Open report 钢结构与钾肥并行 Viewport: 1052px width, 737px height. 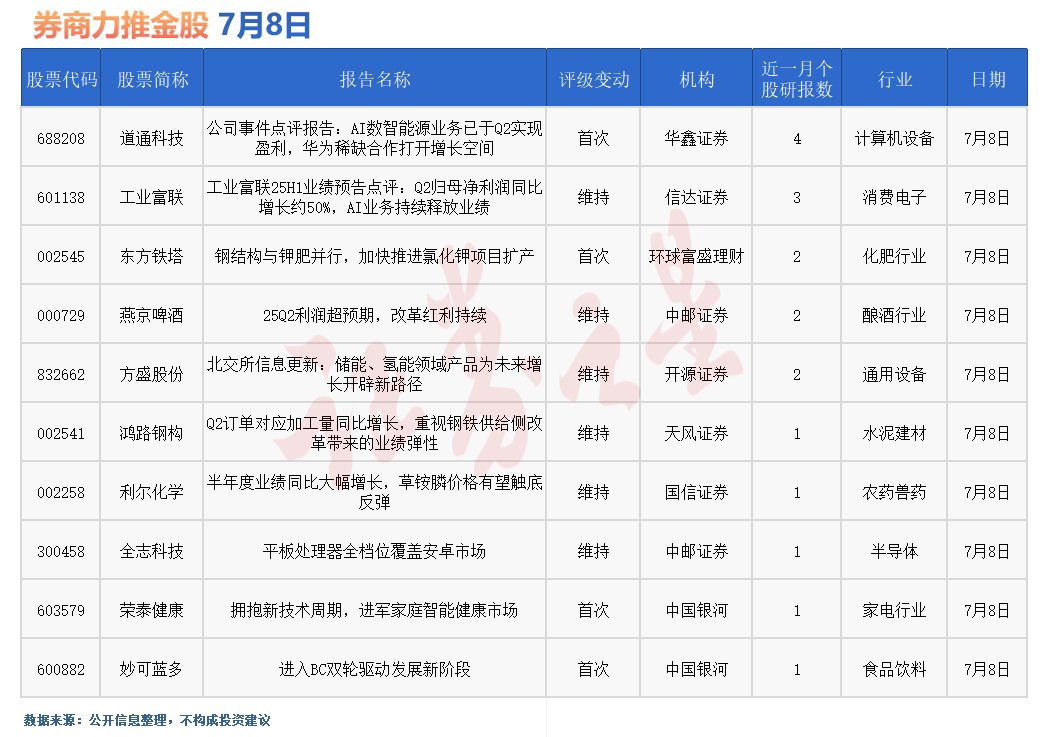(x=374, y=256)
